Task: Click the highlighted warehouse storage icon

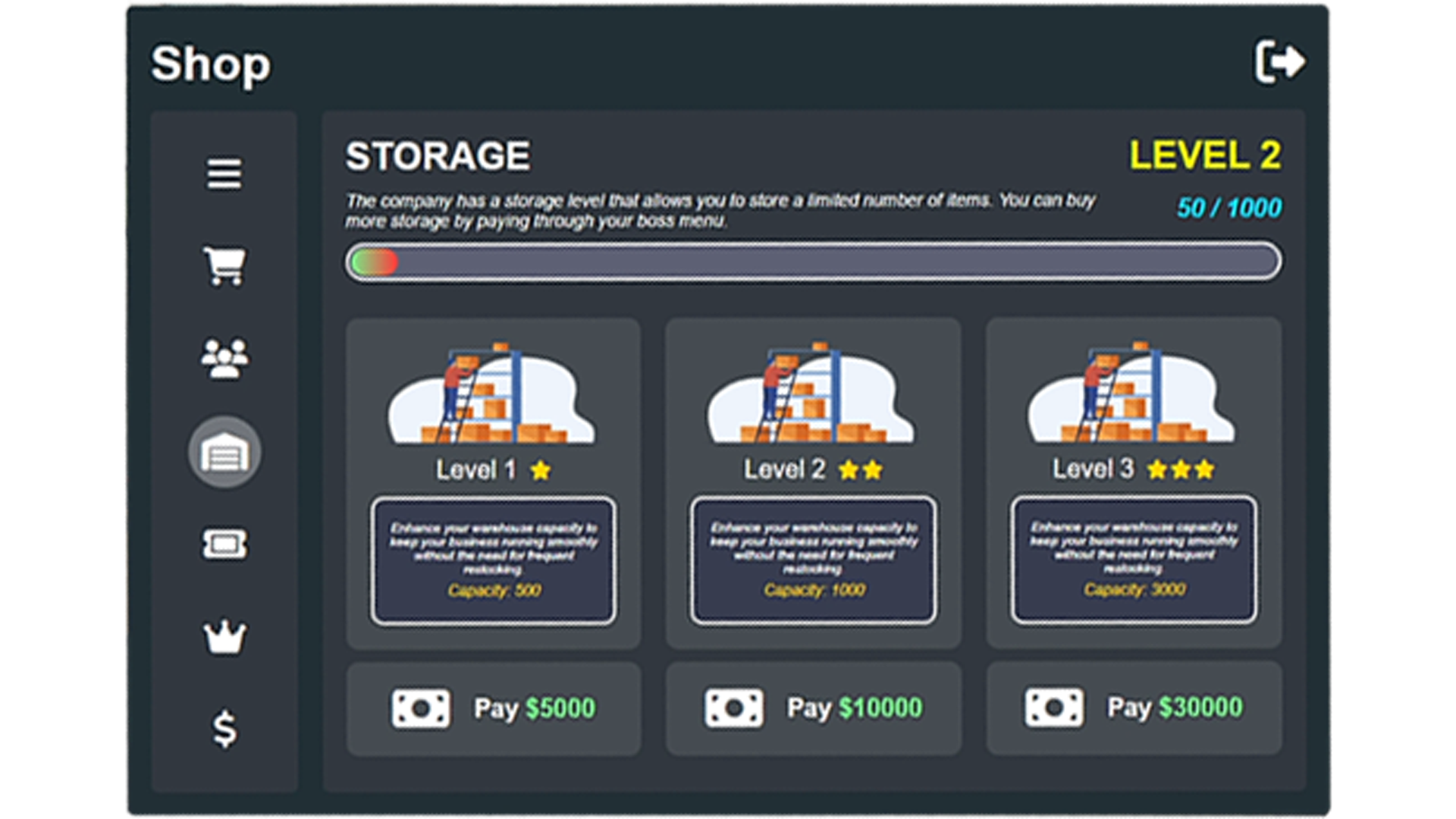Action: (x=224, y=452)
